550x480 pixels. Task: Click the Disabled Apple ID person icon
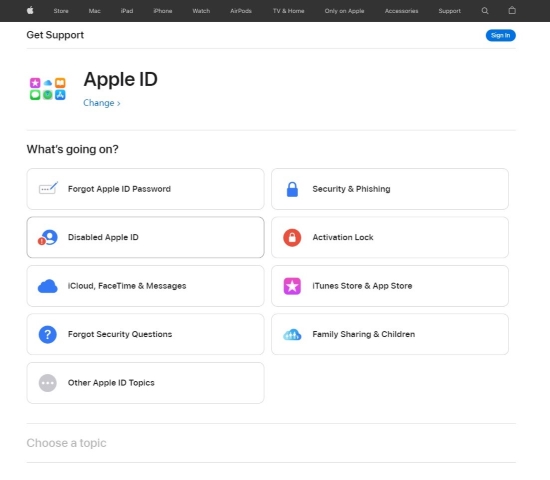(48, 237)
